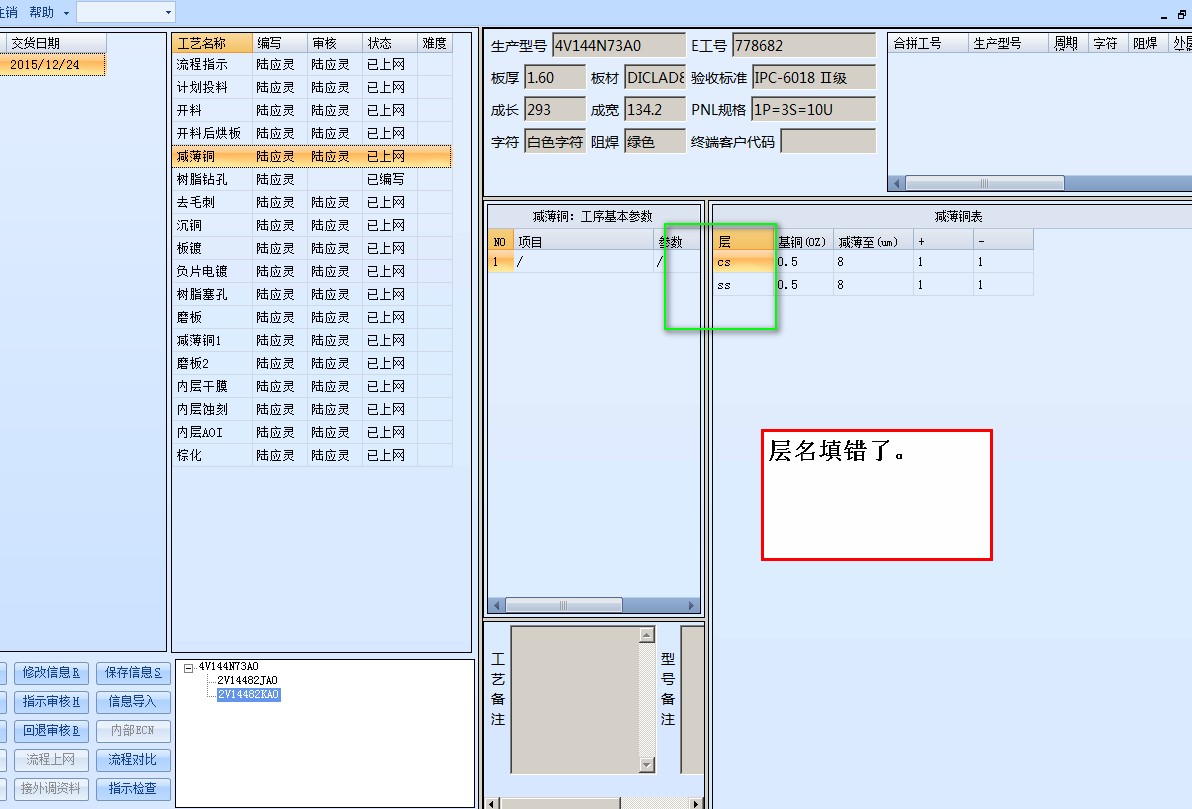
Task: Click the 合拼工号 table scroll-left arrow
Action: pyautogui.click(x=897, y=183)
